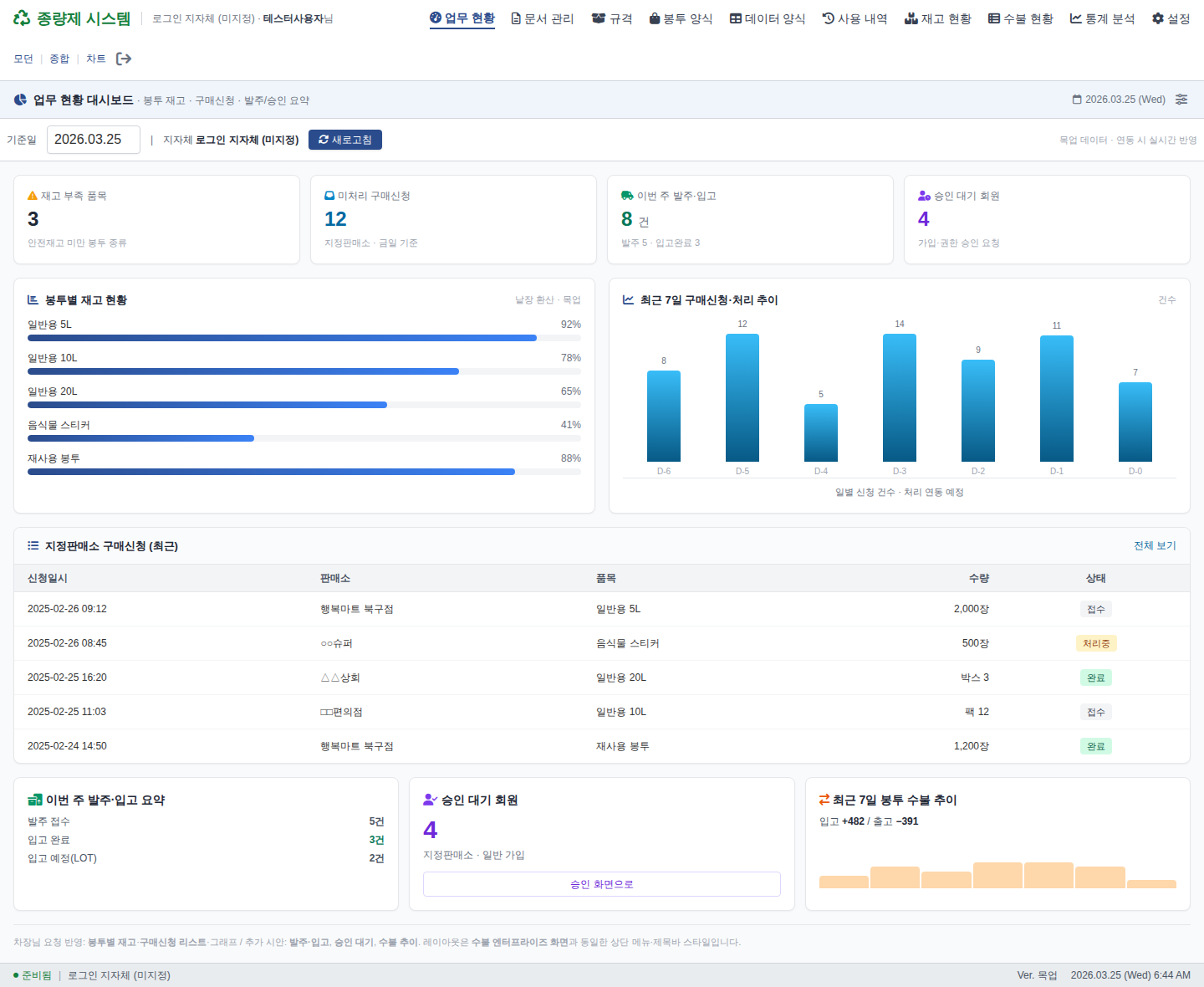Click the 종량제 시스템 recycle logo
Screen dimensions: 1204x987
pos(22,18)
